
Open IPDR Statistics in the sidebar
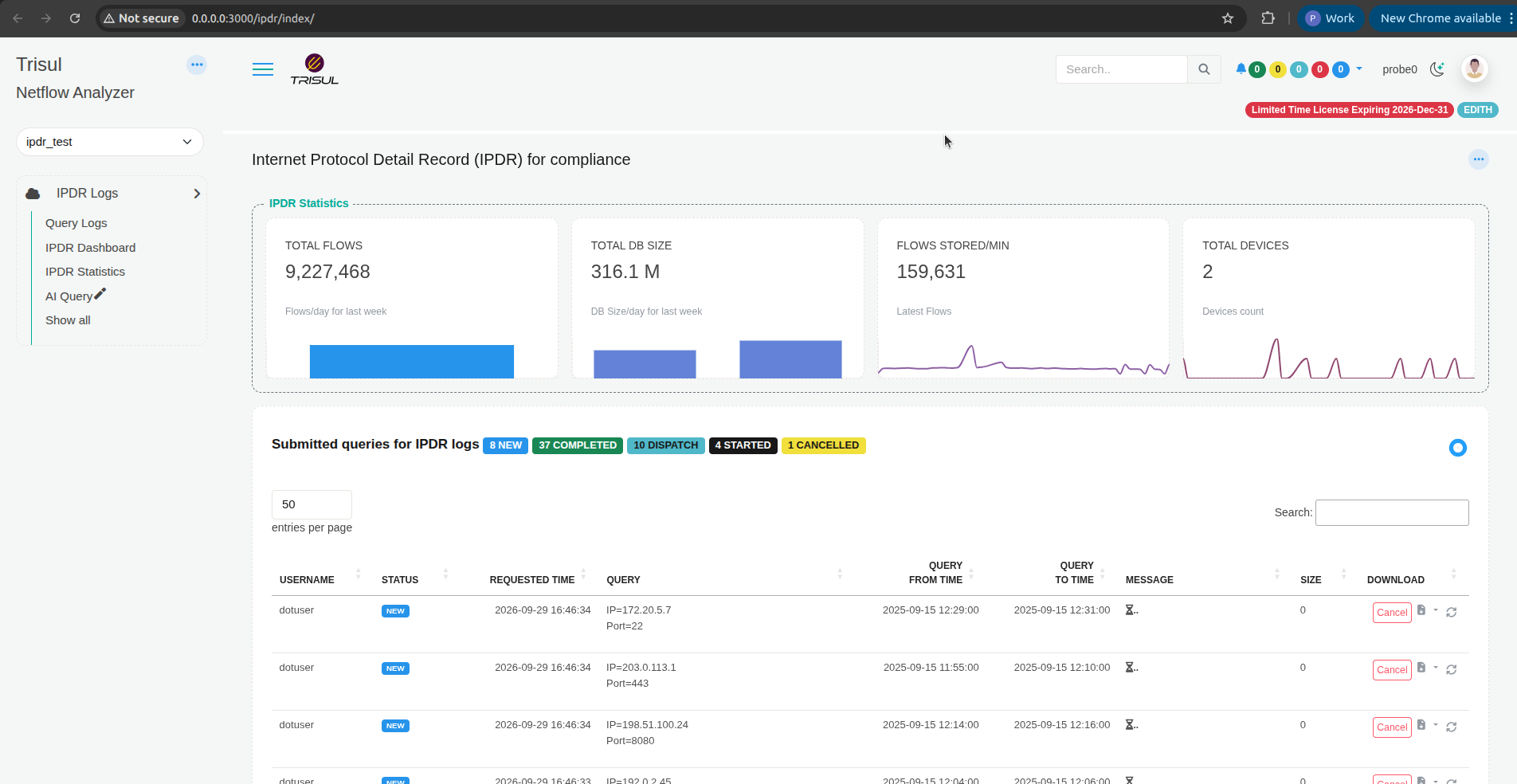coord(85,272)
